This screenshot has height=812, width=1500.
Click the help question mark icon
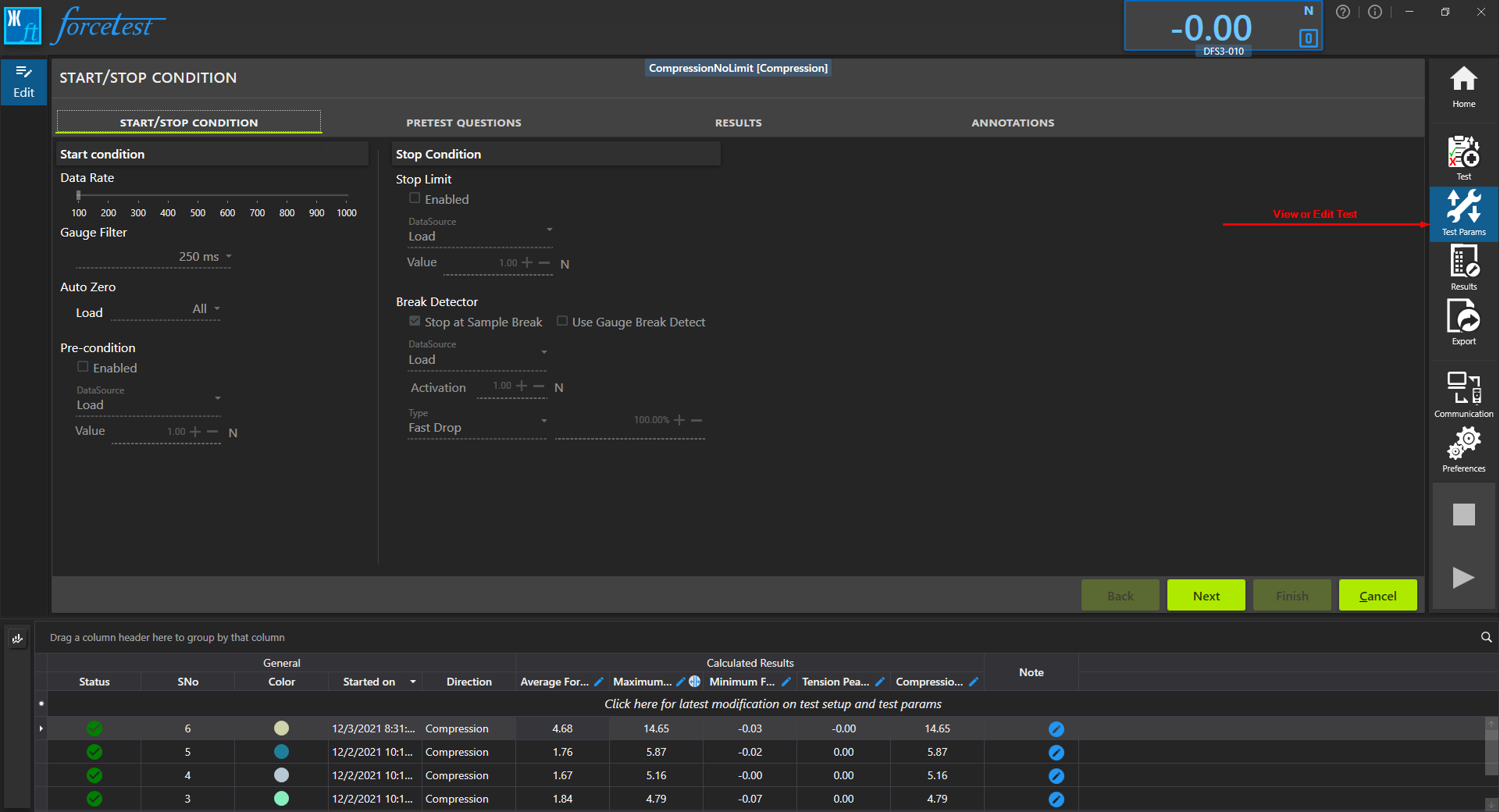(x=1342, y=12)
